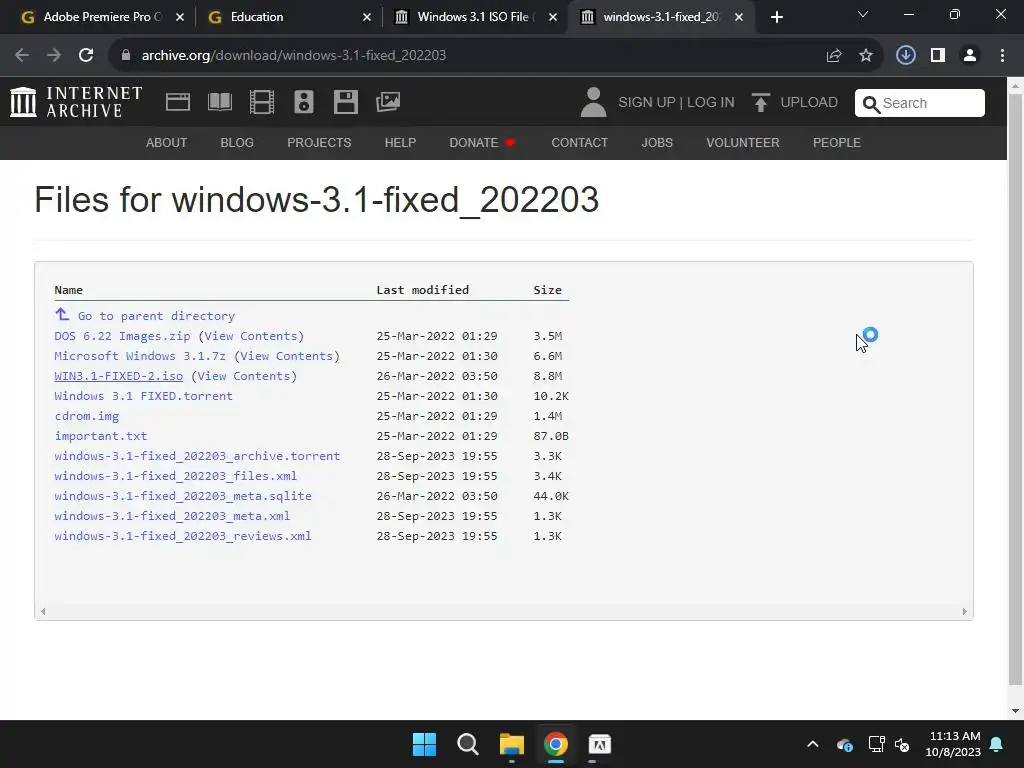Open Chrome profile menu
1024x768 pixels.
[970, 56]
